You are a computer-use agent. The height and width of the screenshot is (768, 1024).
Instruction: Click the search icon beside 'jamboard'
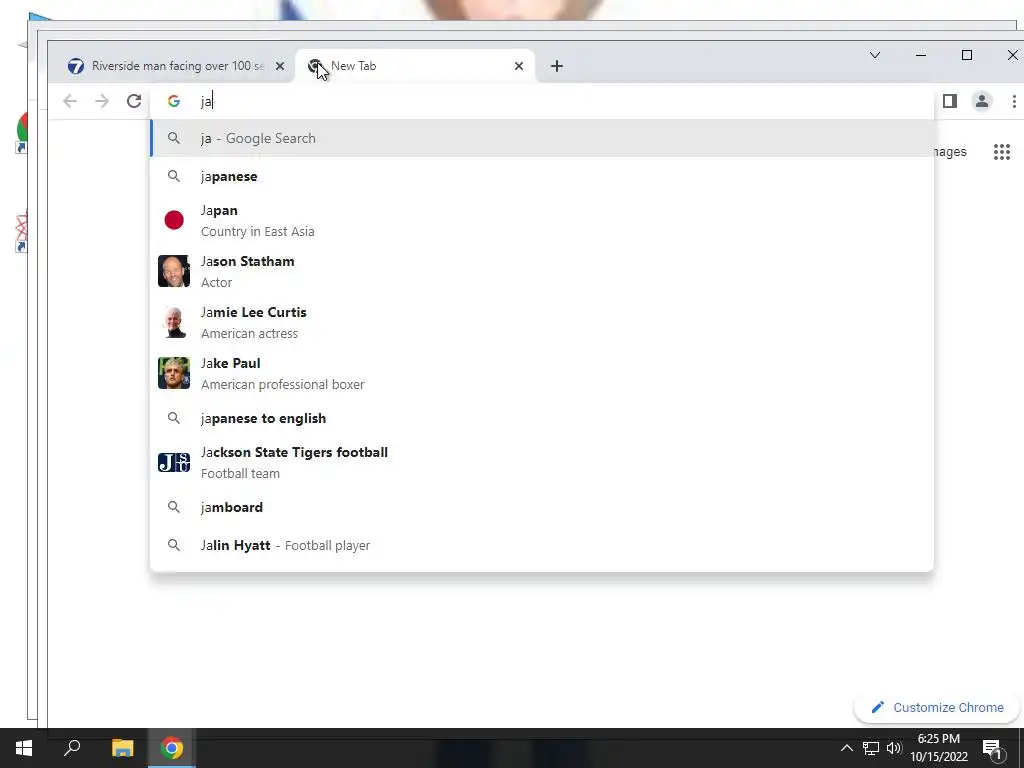[174, 507]
